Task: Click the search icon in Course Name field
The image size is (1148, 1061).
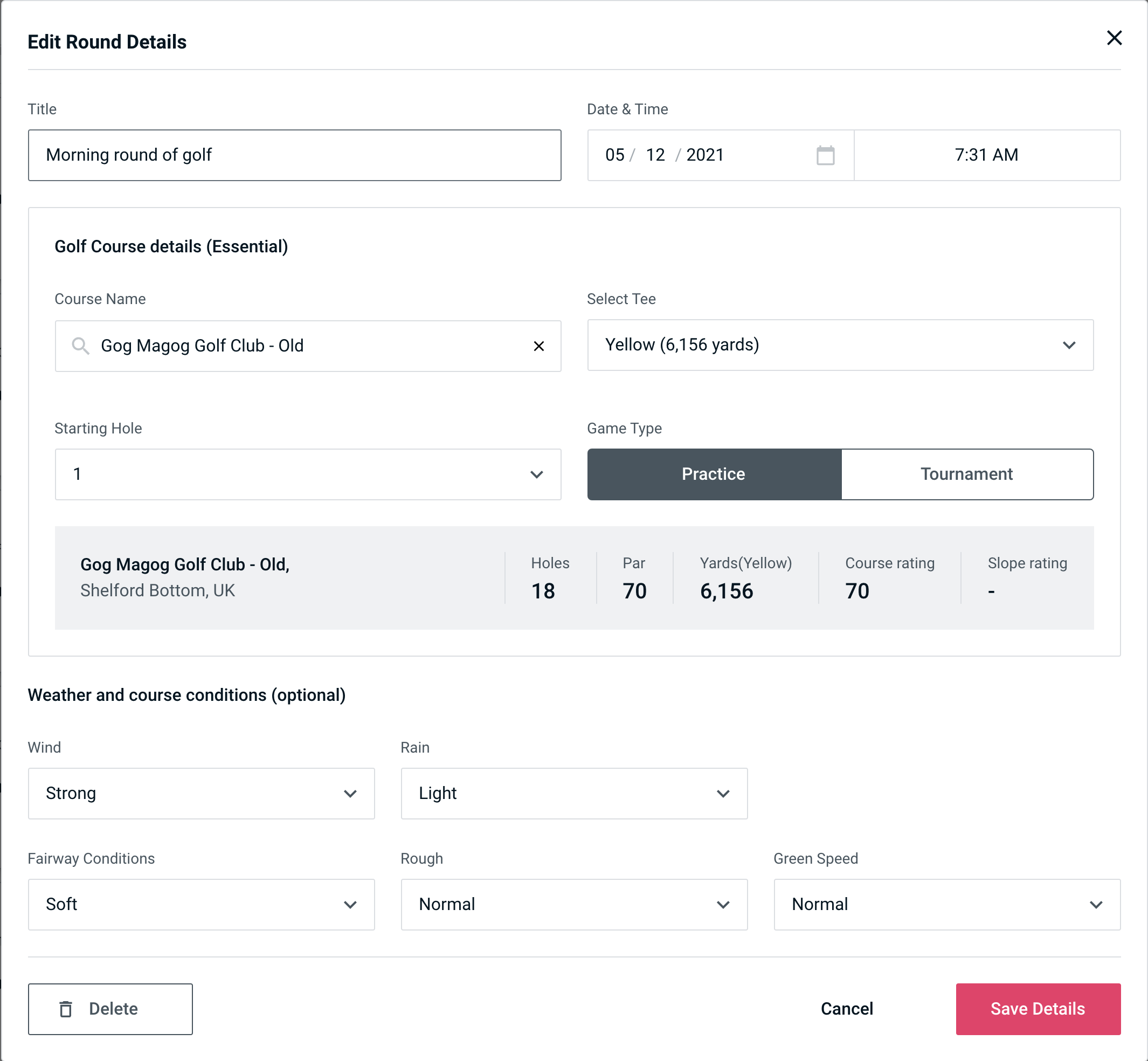Action: point(80,346)
